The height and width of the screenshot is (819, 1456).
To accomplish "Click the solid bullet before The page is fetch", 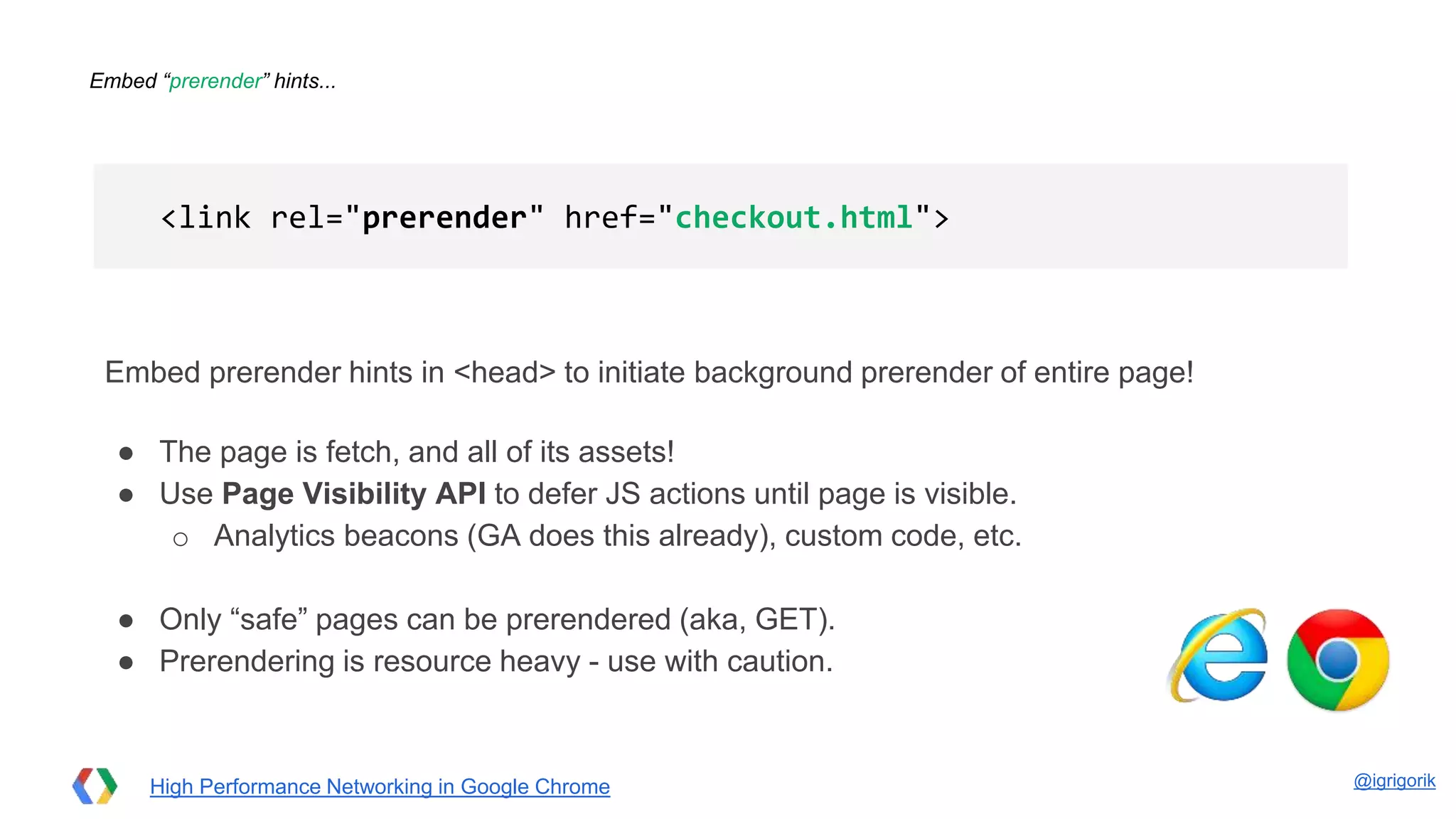I will pos(127,454).
